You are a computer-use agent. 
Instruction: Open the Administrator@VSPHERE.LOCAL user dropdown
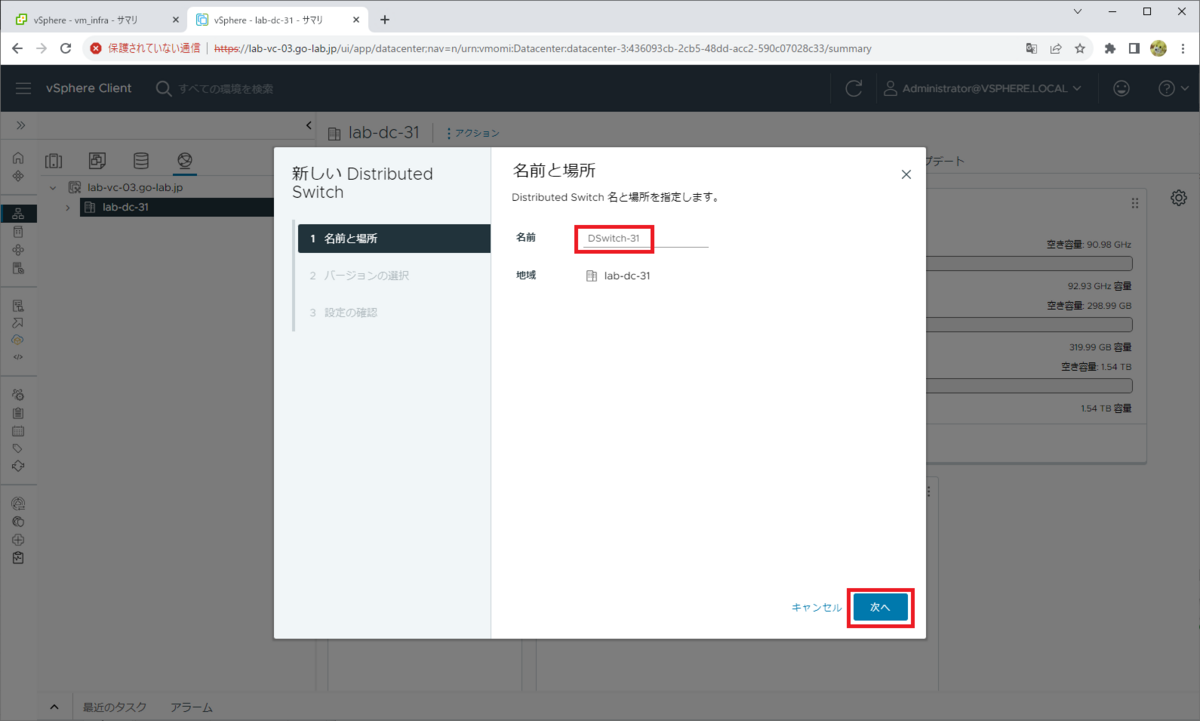(x=982, y=88)
